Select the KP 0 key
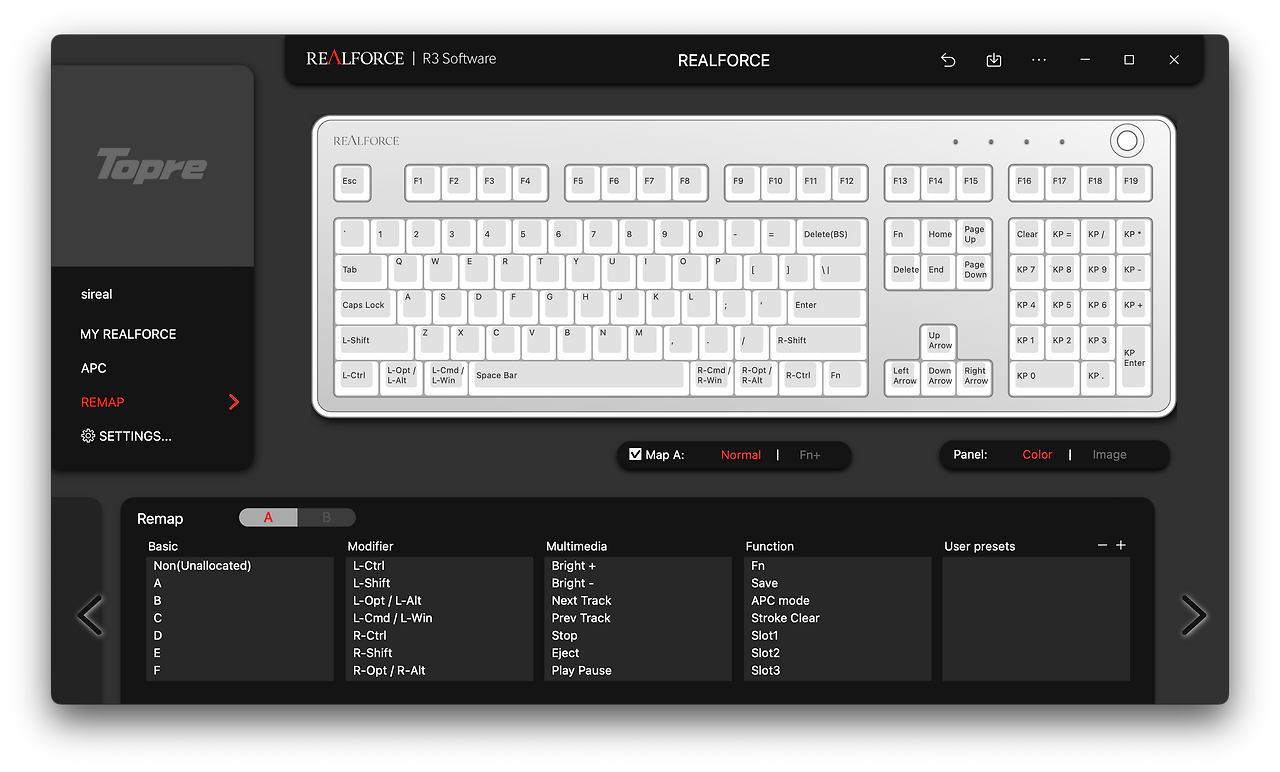1280x772 pixels. click(1045, 376)
